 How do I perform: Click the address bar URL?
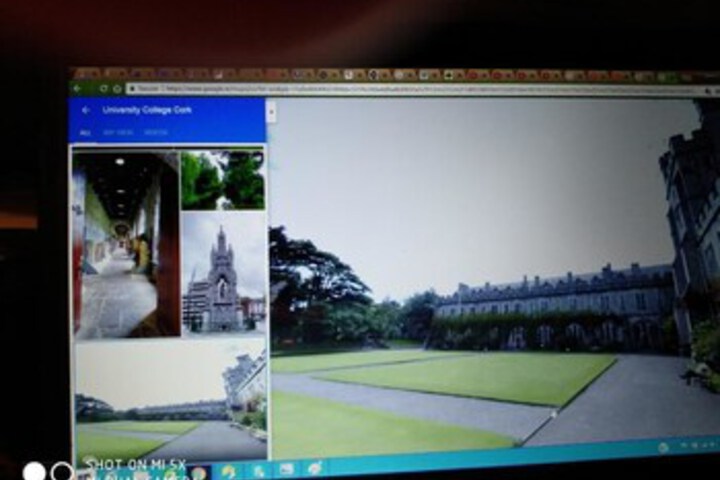click(x=413, y=90)
